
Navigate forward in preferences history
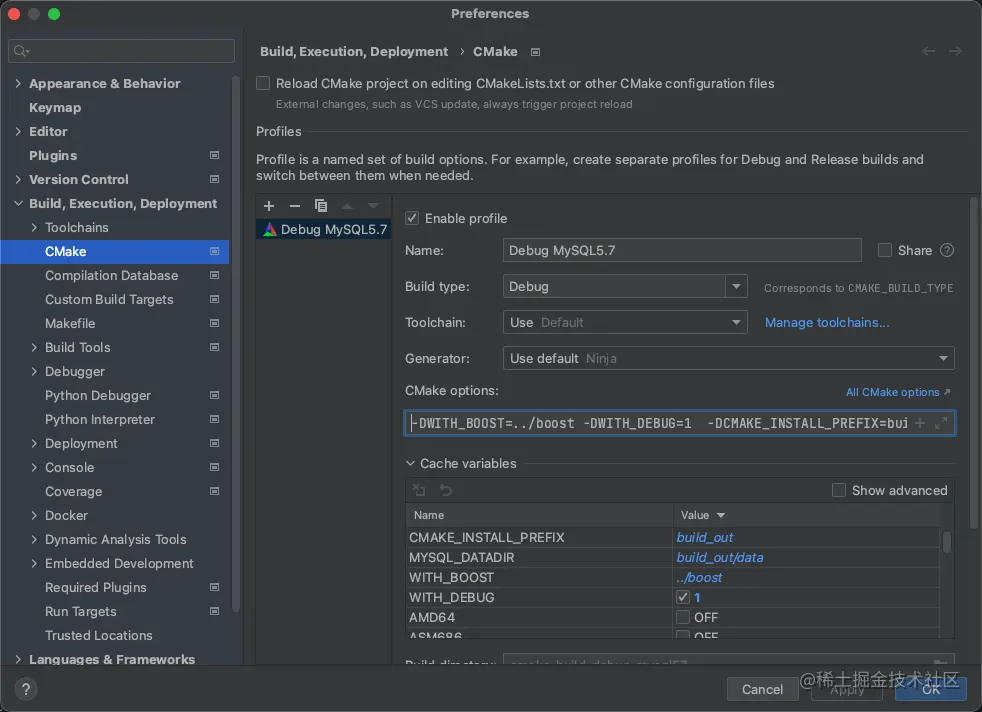point(955,51)
